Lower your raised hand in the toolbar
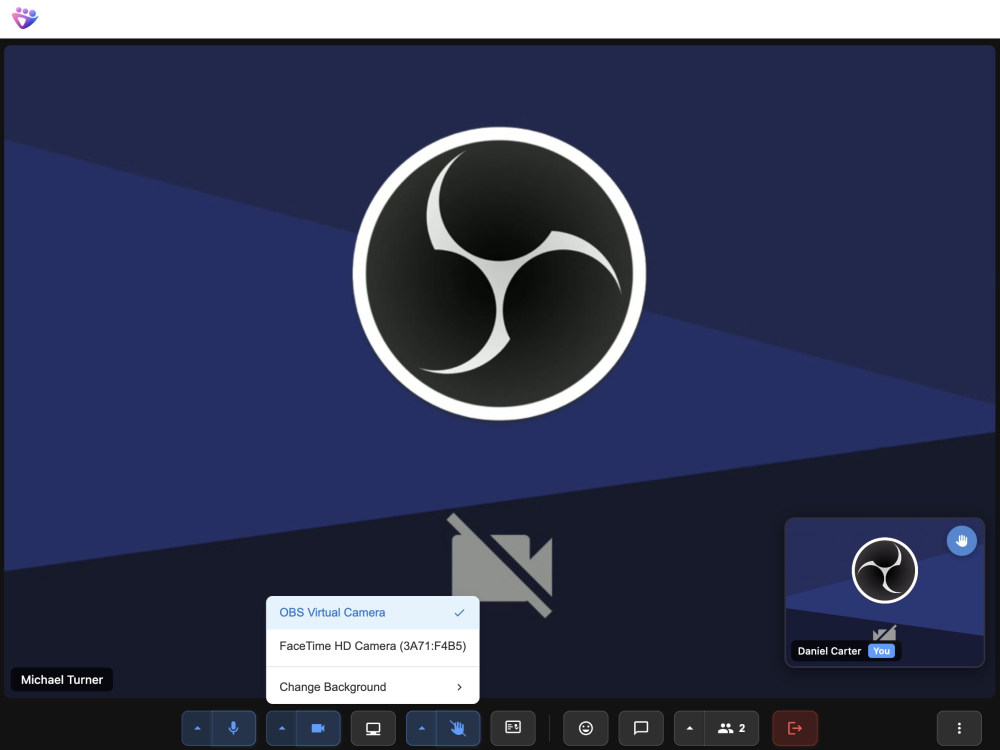 tap(457, 728)
